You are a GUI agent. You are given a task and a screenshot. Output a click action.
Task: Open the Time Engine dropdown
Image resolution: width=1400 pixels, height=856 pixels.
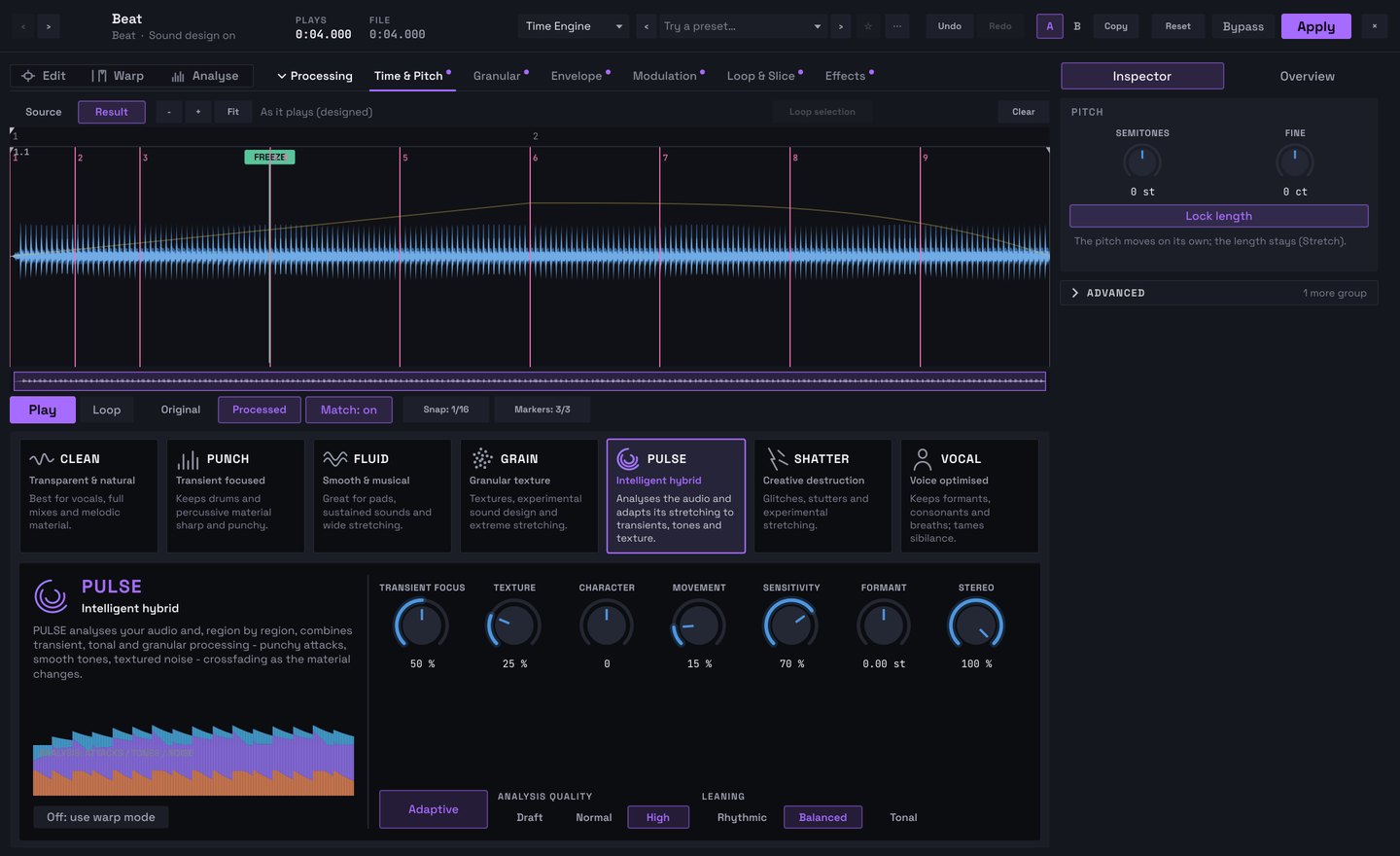pyautogui.click(x=574, y=26)
